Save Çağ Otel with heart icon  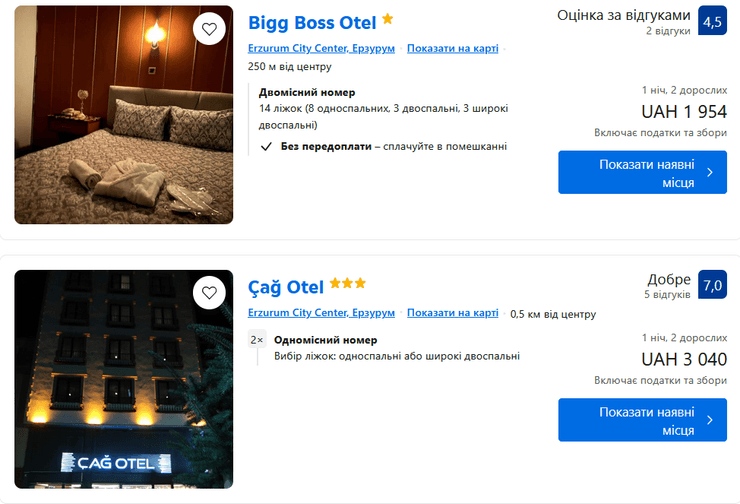point(209,294)
